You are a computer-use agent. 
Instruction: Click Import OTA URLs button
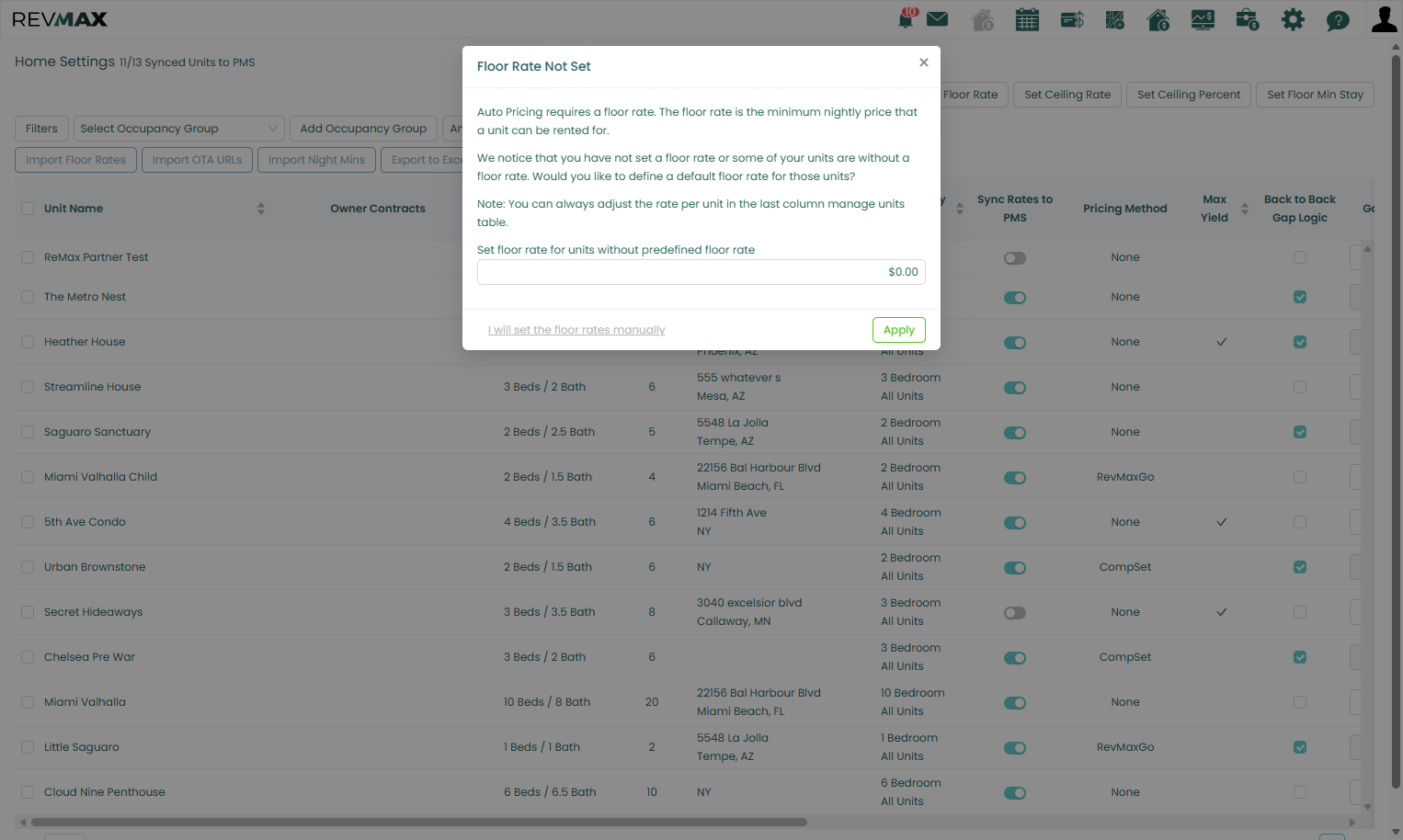click(197, 160)
